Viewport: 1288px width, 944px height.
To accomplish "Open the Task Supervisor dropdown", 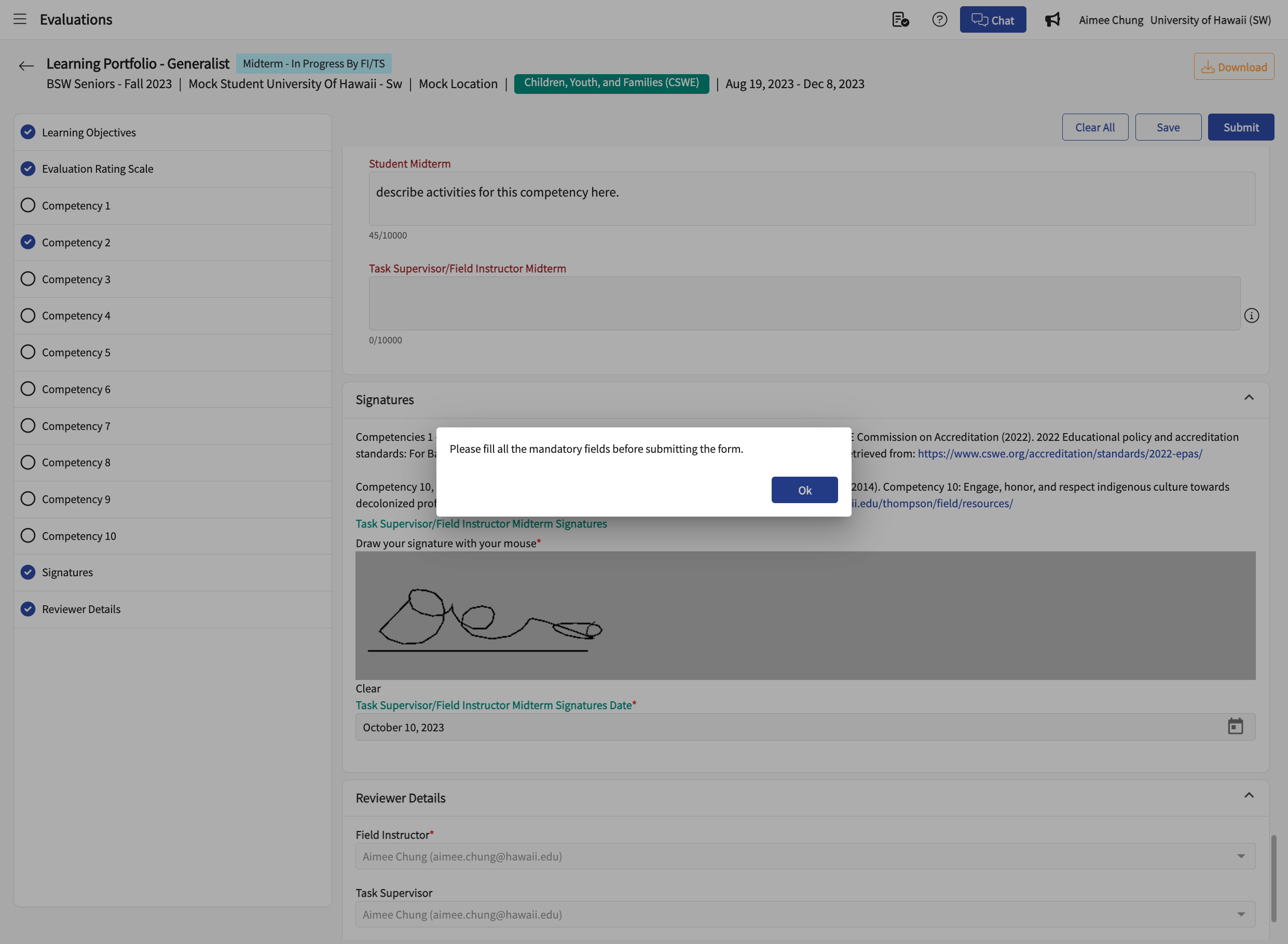I will (805, 914).
